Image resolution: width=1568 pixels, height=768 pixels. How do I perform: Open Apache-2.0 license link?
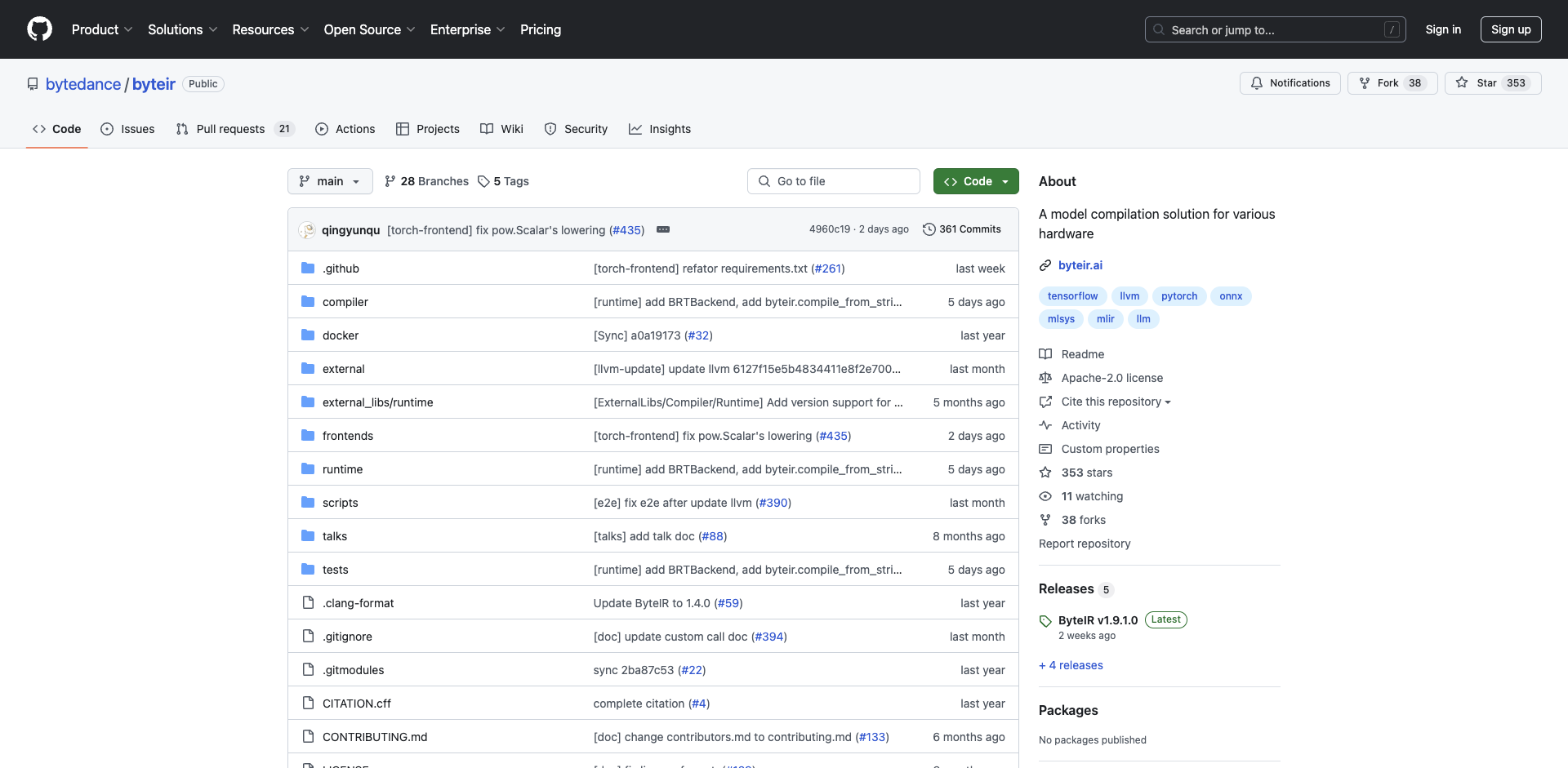coord(1111,378)
